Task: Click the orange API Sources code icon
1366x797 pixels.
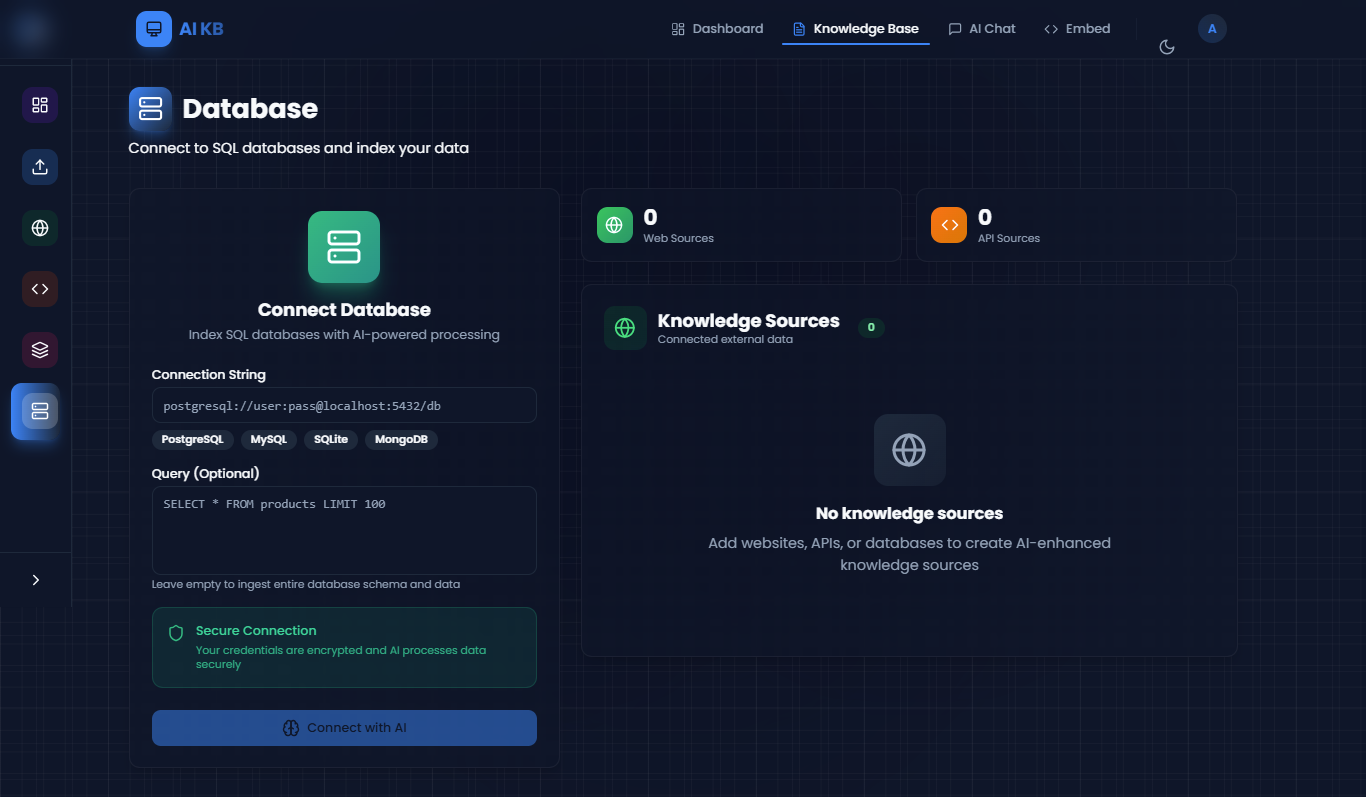Action: (949, 225)
